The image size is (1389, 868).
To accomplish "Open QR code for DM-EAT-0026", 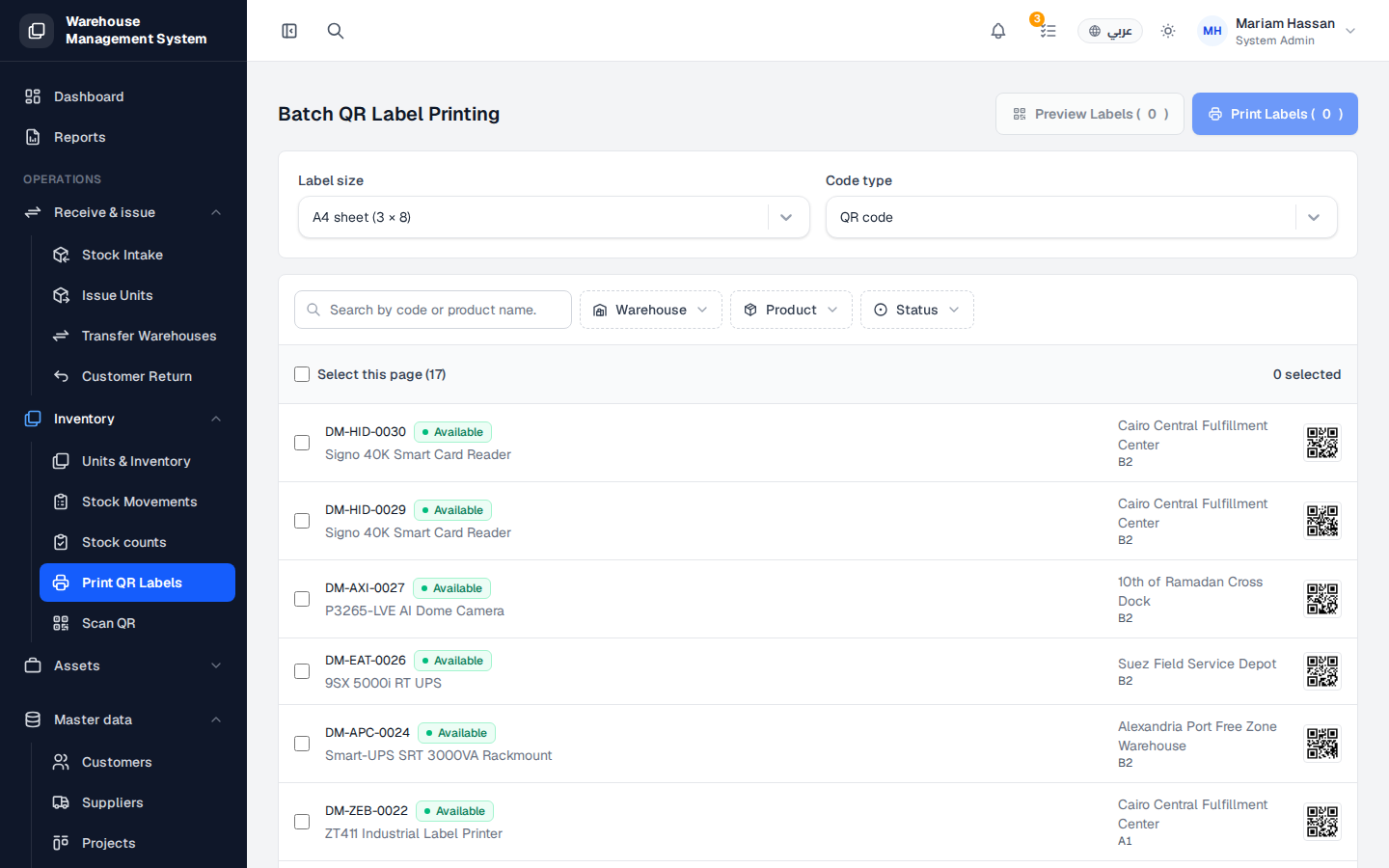I will pyautogui.click(x=1322, y=671).
